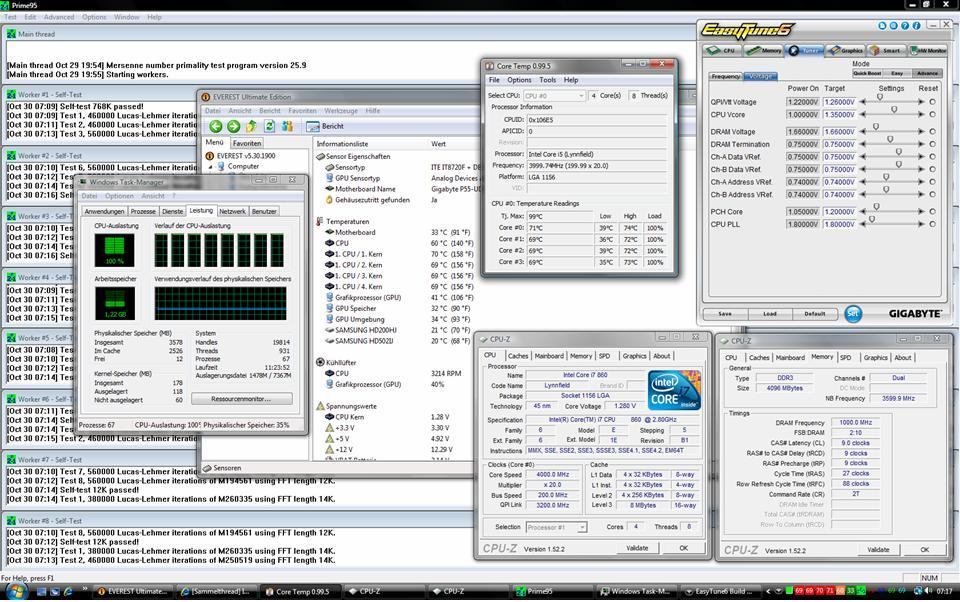This screenshot has width=960, height=602.
Task: Switch to Favoriten tab in EVEREST sidebar
Action: click(x=247, y=143)
